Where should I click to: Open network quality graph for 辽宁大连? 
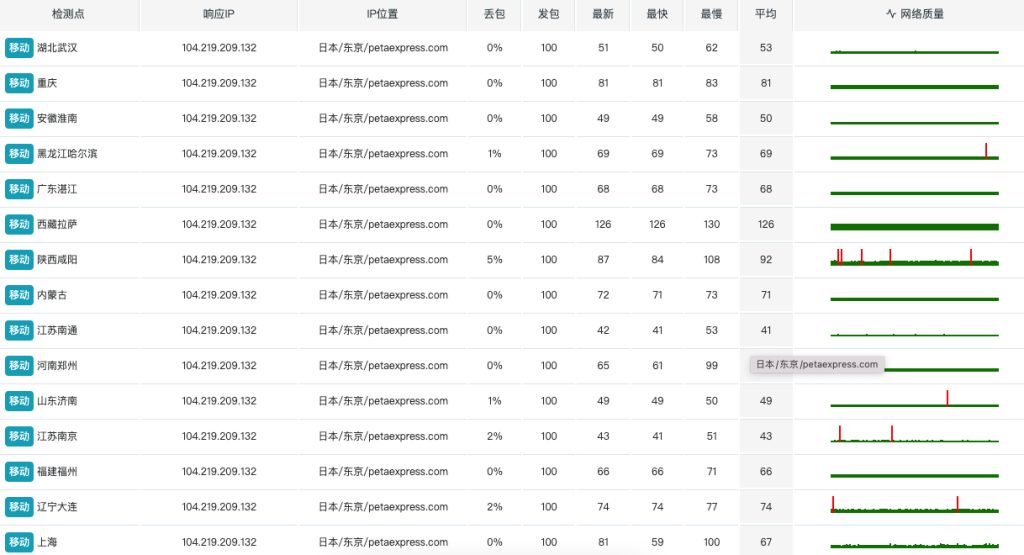914,504
